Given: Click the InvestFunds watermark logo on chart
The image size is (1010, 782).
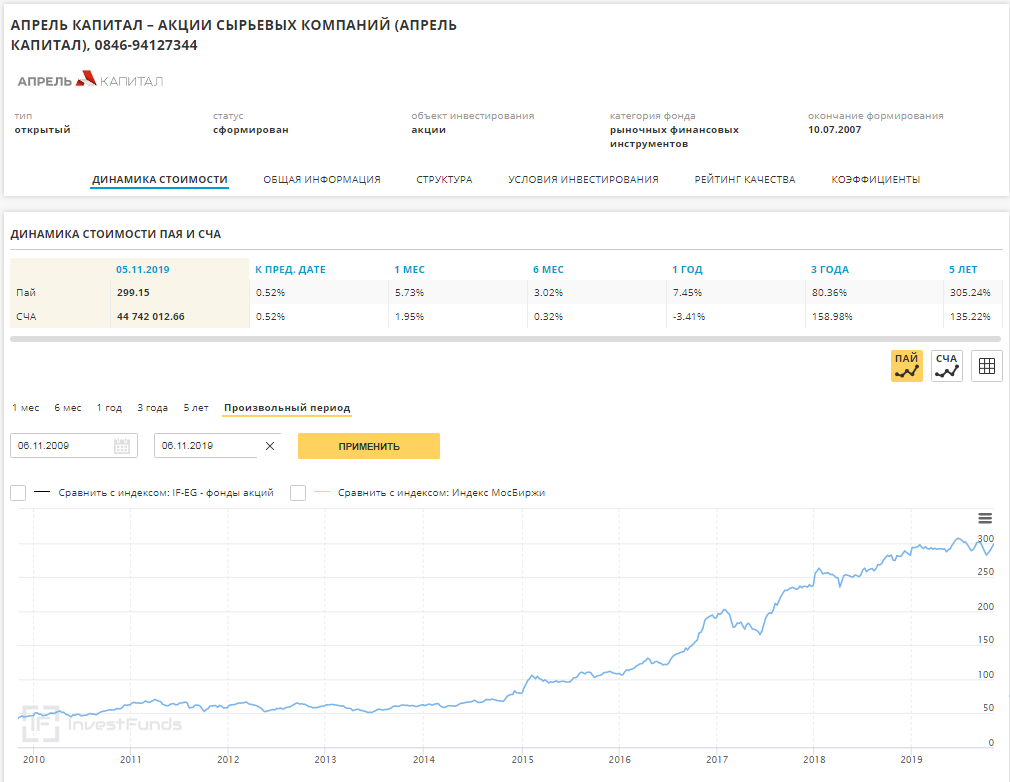Looking at the screenshot, I should pos(101,723).
